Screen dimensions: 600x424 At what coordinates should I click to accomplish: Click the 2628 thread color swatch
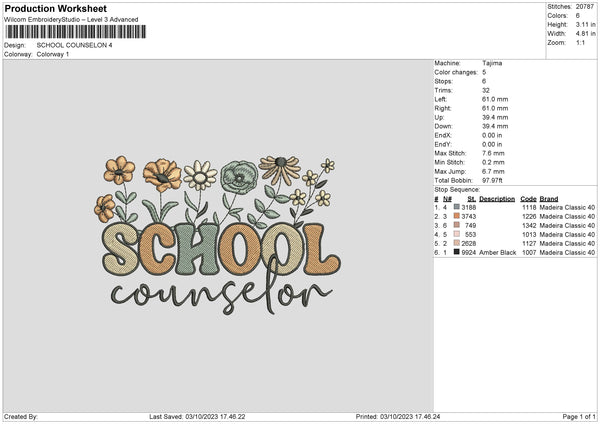click(x=457, y=243)
